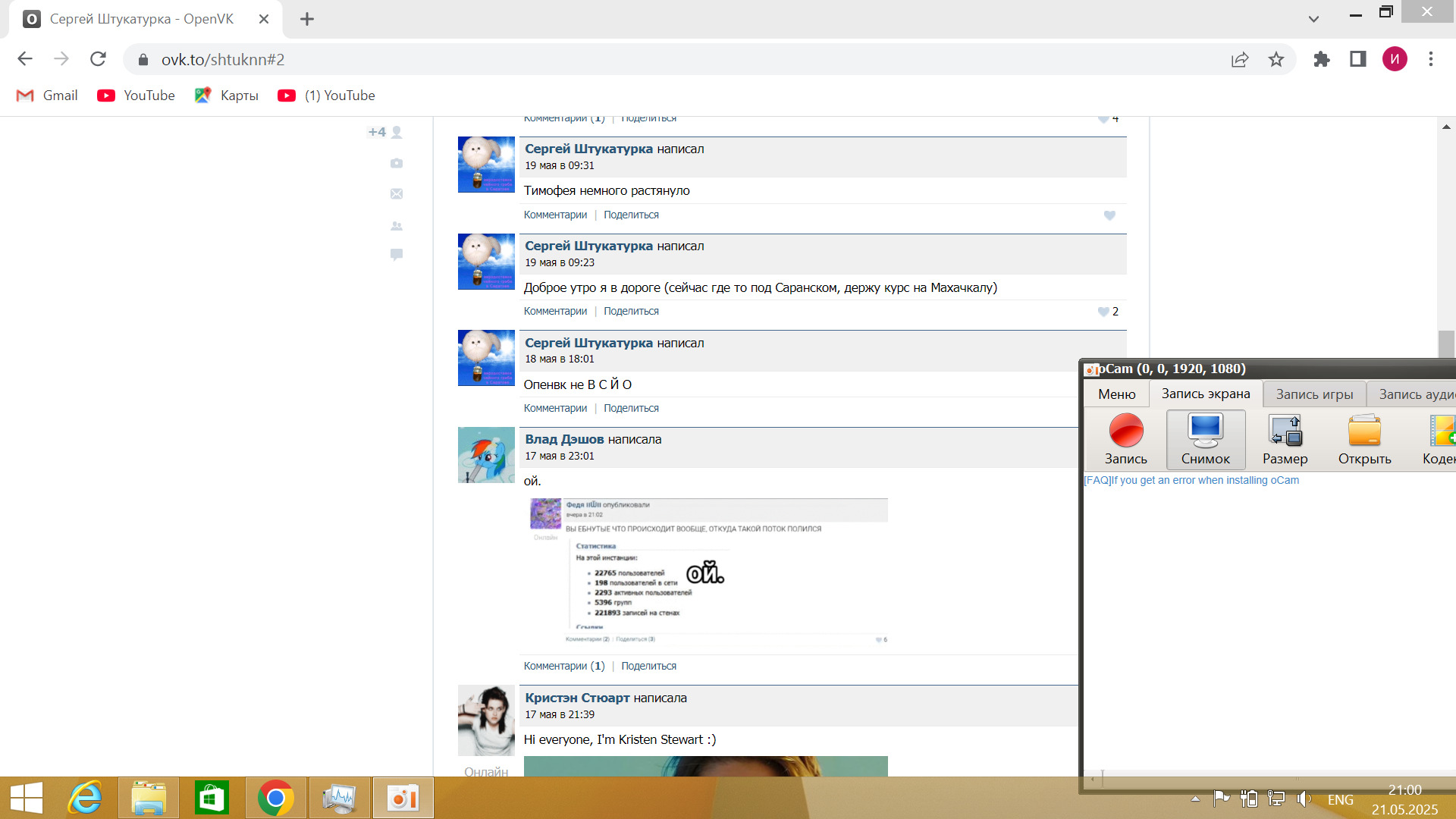Screen dimensions: 1456x819
Task: Click the Открыть folder icon in oCam
Action: (x=1364, y=432)
